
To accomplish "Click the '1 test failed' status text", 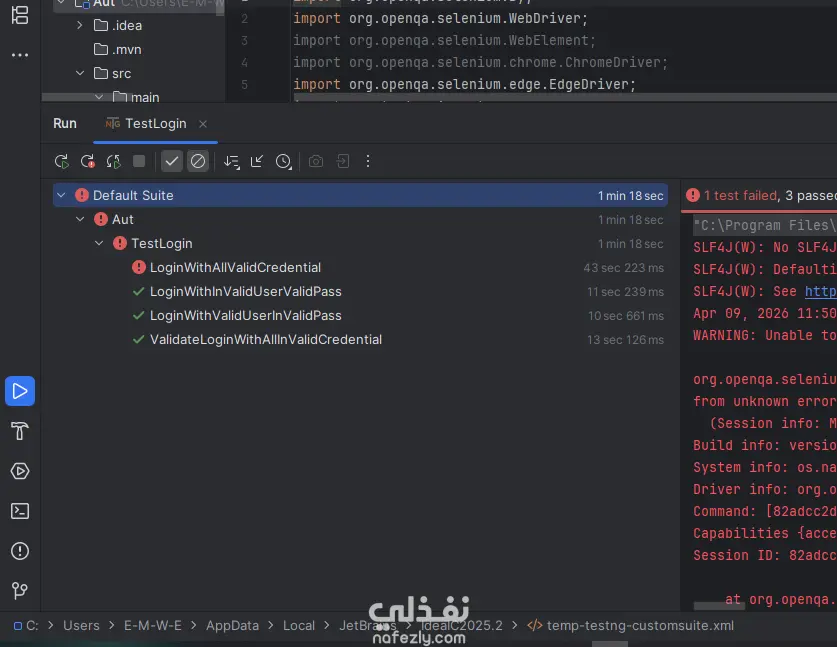I will [x=740, y=195].
